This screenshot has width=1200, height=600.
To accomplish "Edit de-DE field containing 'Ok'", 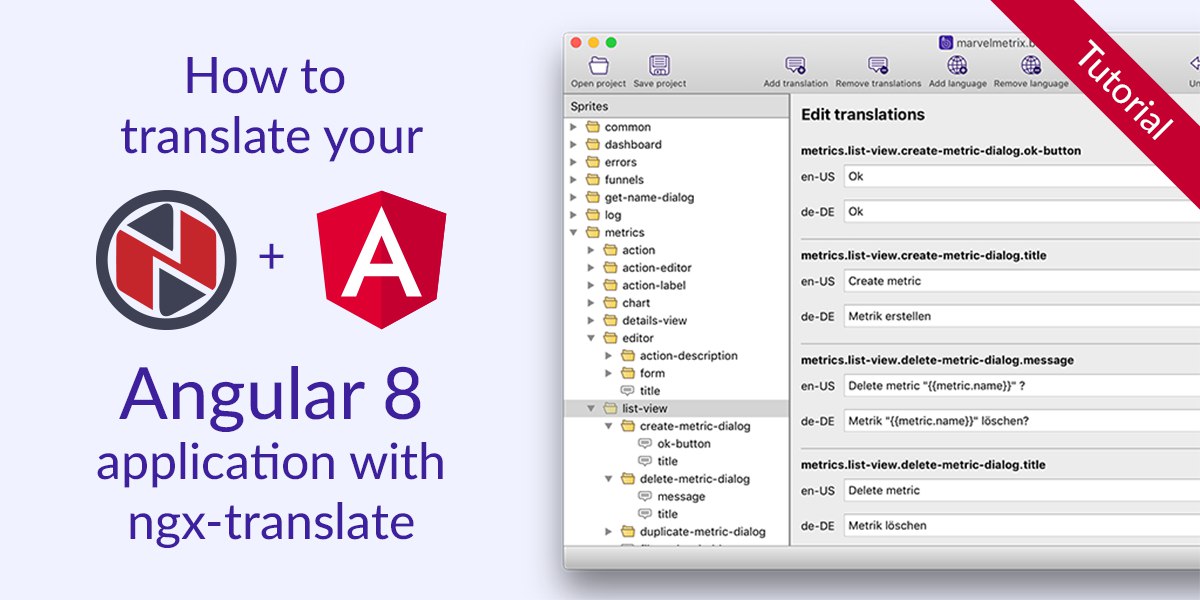I will click(1021, 211).
